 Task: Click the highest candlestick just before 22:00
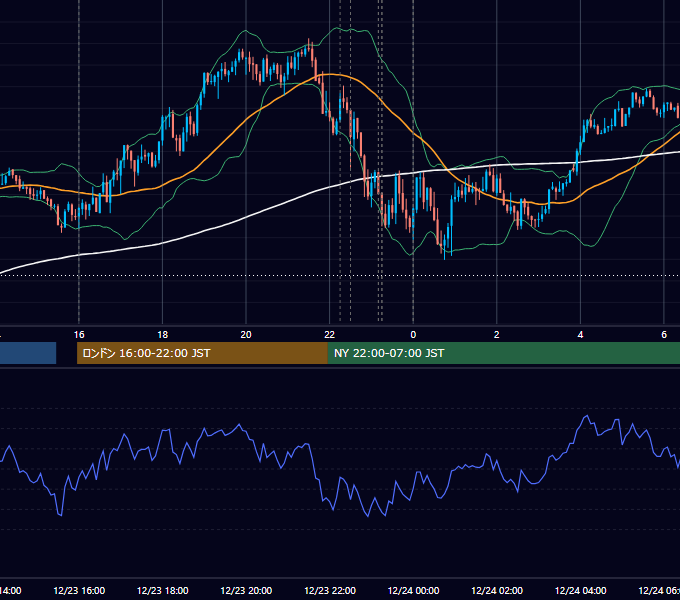point(309,46)
